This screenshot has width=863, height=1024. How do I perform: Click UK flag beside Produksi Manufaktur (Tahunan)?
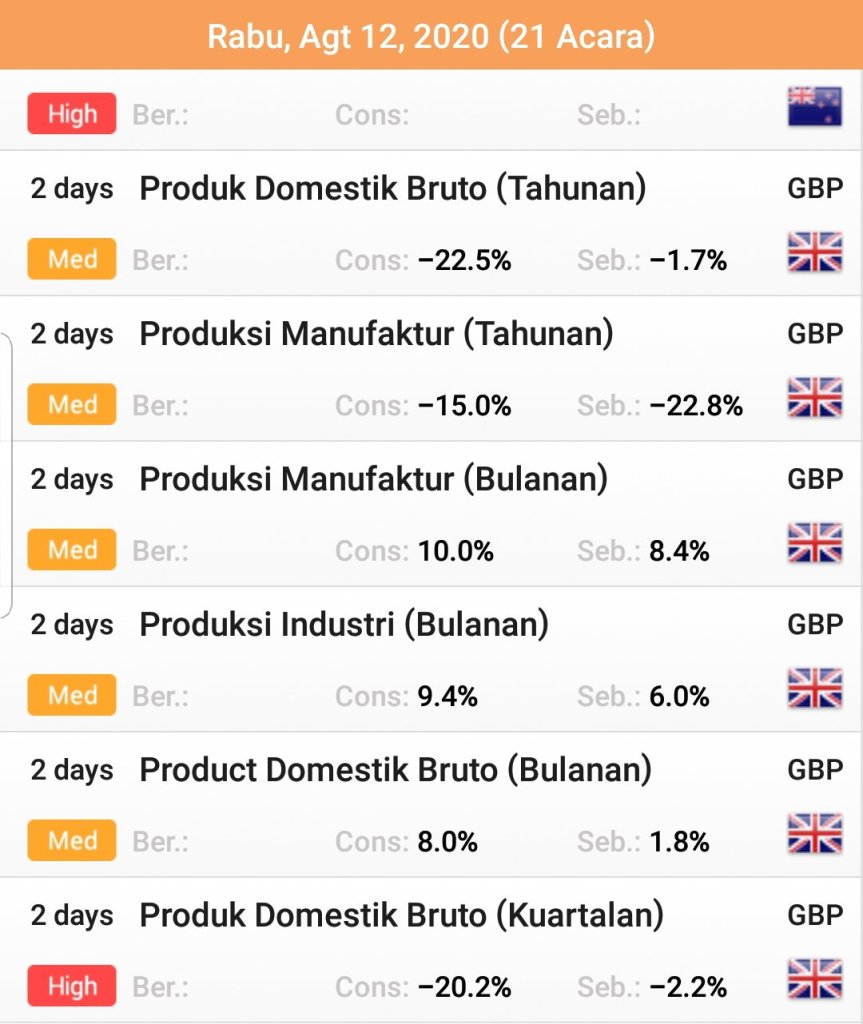click(815, 397)
